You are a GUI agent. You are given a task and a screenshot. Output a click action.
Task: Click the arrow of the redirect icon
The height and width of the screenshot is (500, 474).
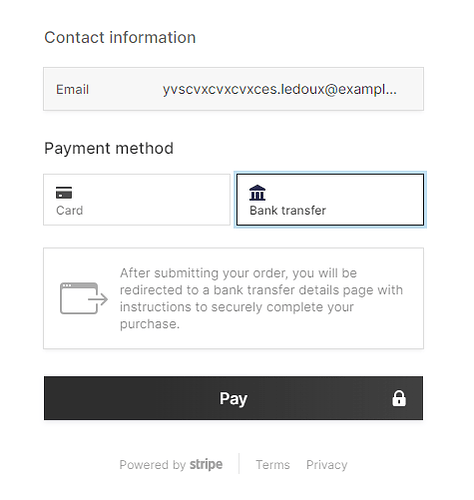pyautogui.click(x=98, y=299)
